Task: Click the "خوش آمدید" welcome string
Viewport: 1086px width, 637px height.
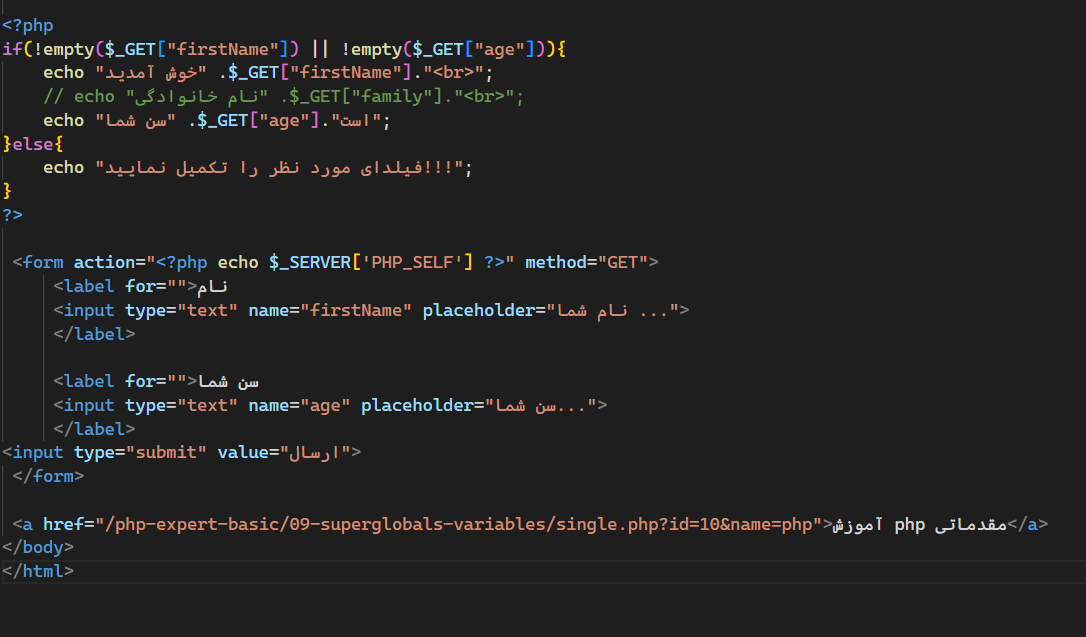Action: point(151,73)
